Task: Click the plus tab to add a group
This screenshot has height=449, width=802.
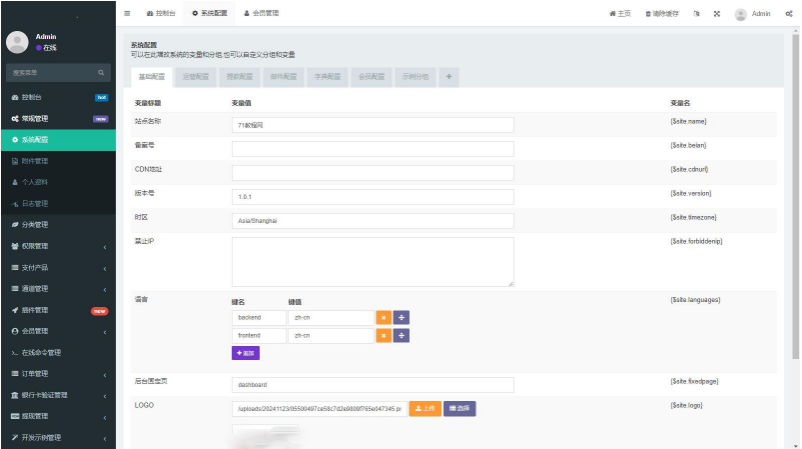Action: pos(448,76)
